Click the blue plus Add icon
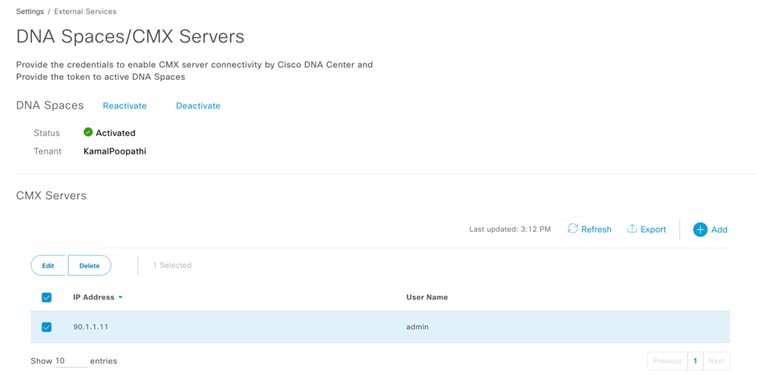The width and height of the screenshot is (757, 377). (x=700, y=229)
